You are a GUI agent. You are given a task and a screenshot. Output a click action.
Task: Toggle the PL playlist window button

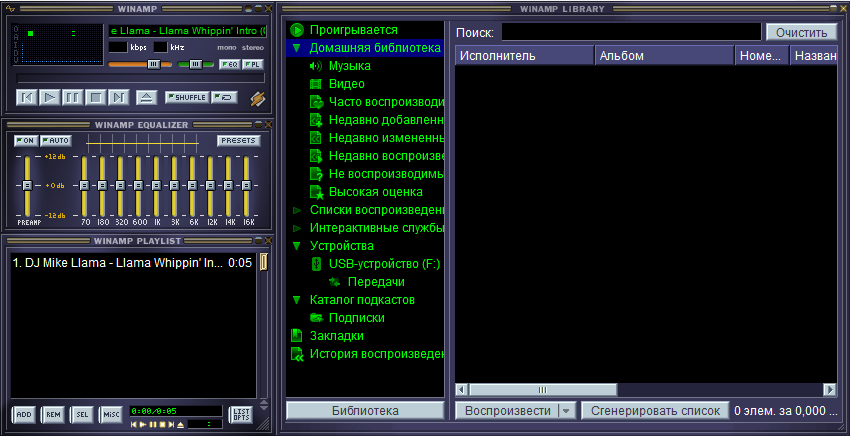[x=253, y=65]
